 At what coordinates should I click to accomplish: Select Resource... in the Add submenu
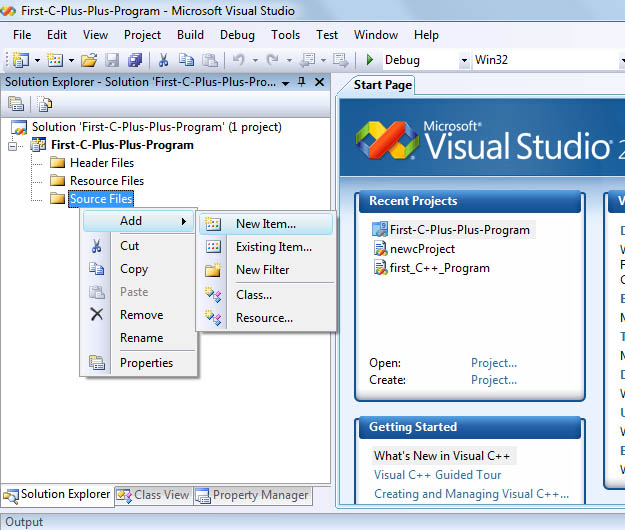coord(266,318)
